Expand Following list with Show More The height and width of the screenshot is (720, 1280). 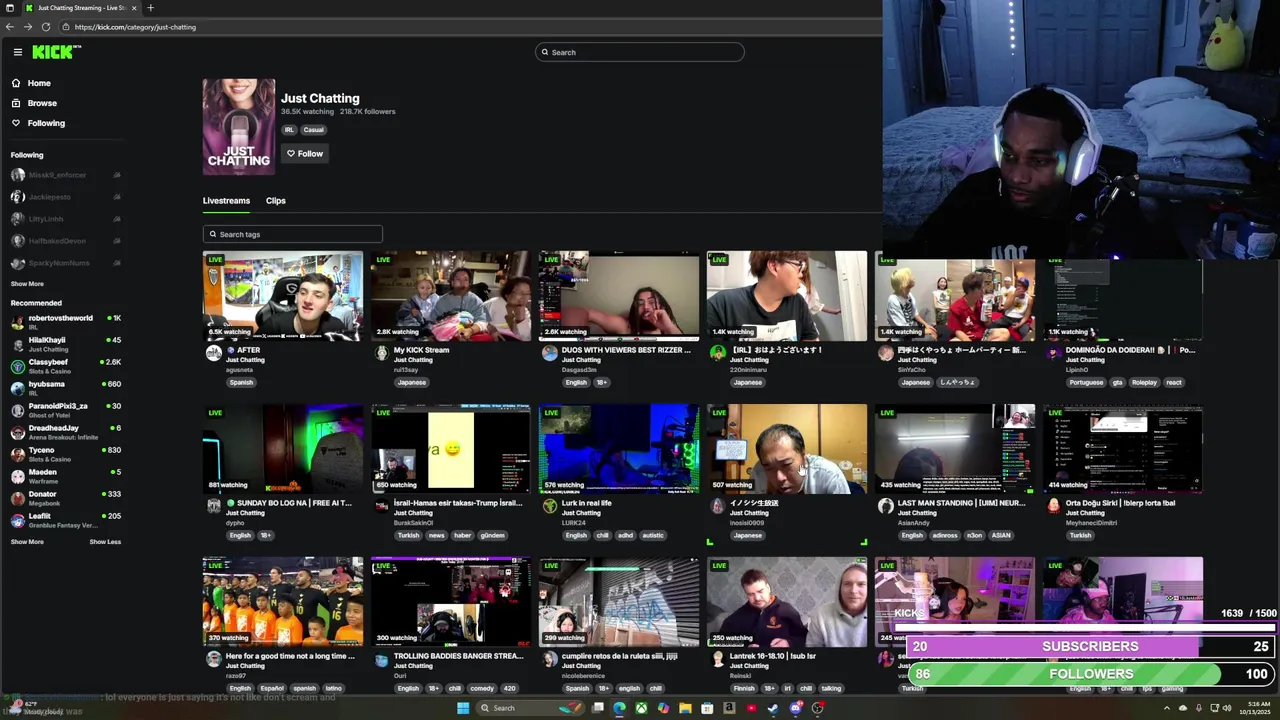click(27, 284)
